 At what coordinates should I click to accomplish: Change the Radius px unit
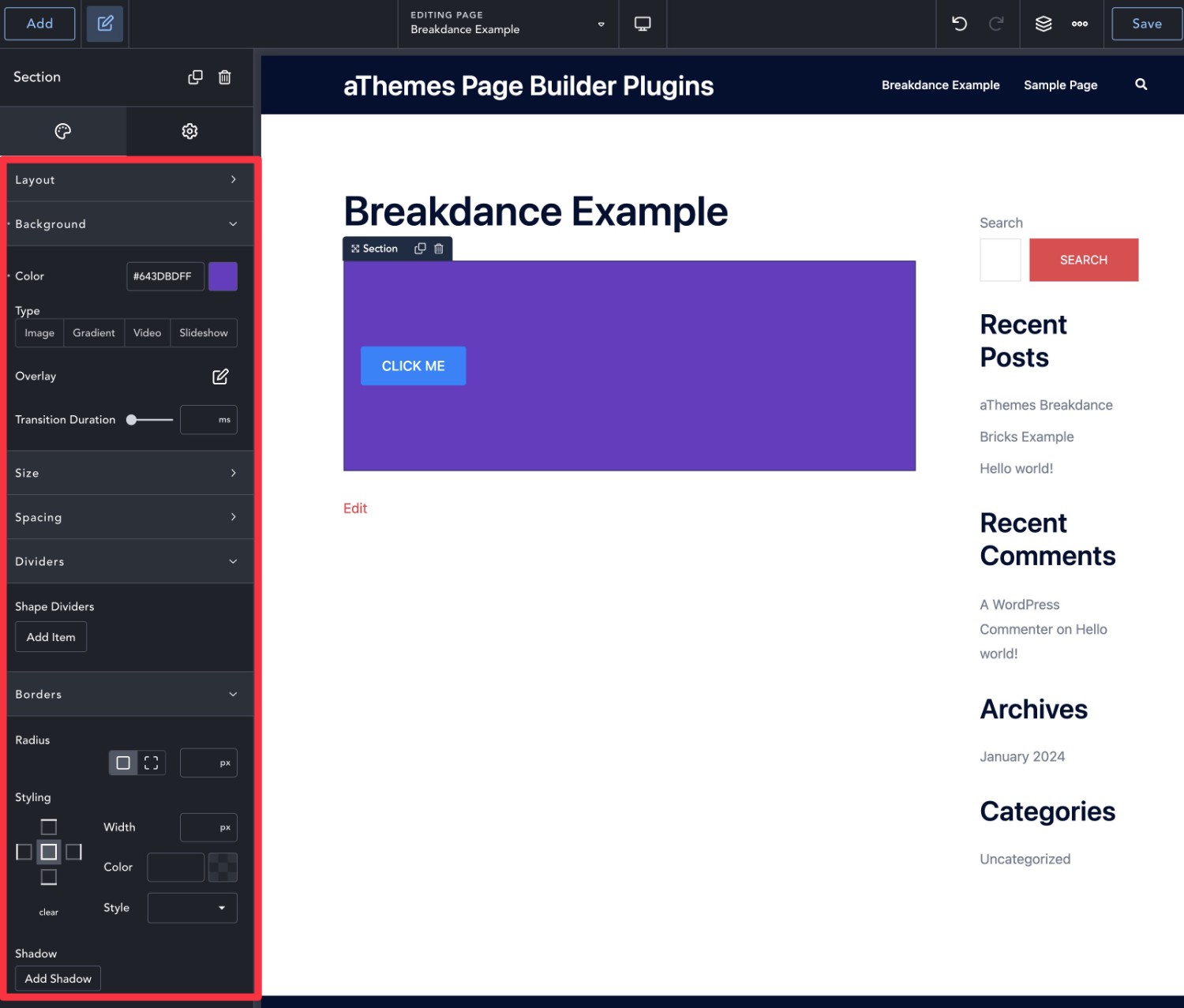[x=225, y=763]
